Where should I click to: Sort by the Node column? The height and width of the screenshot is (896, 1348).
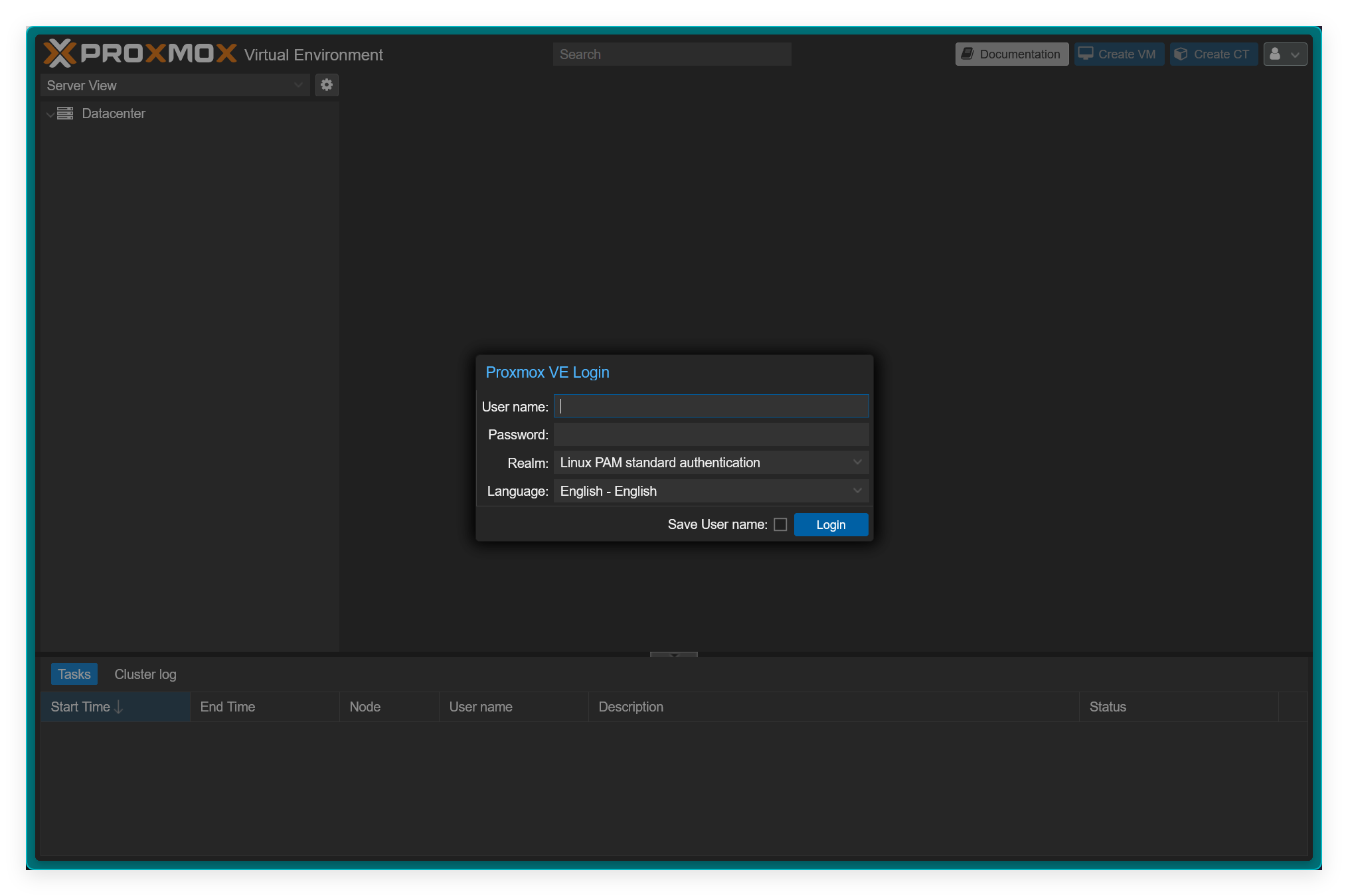pyautogui.click(x=389, y=707)
